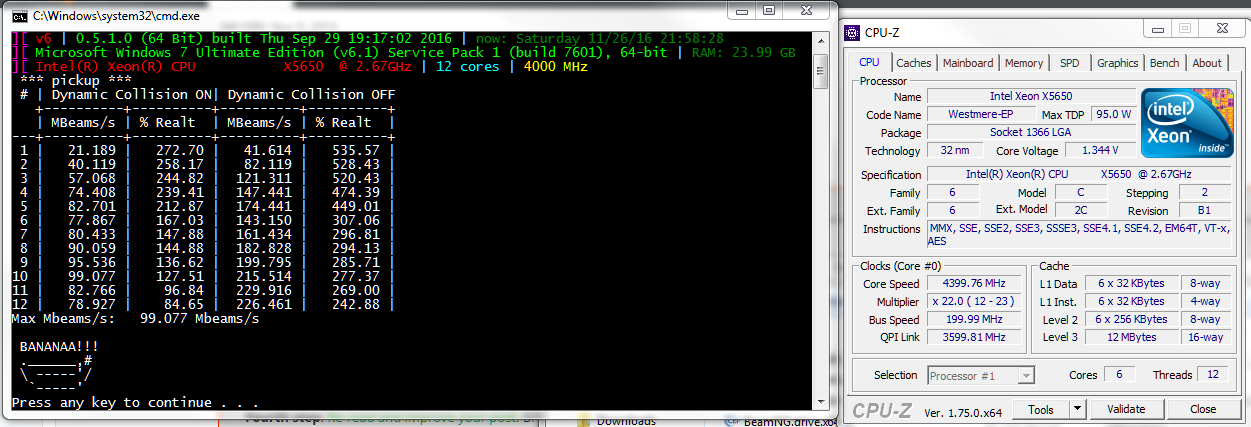Click the Threads count field showing 12
The height and width of the screenshot is (427, 1251).
(1213, 375)
